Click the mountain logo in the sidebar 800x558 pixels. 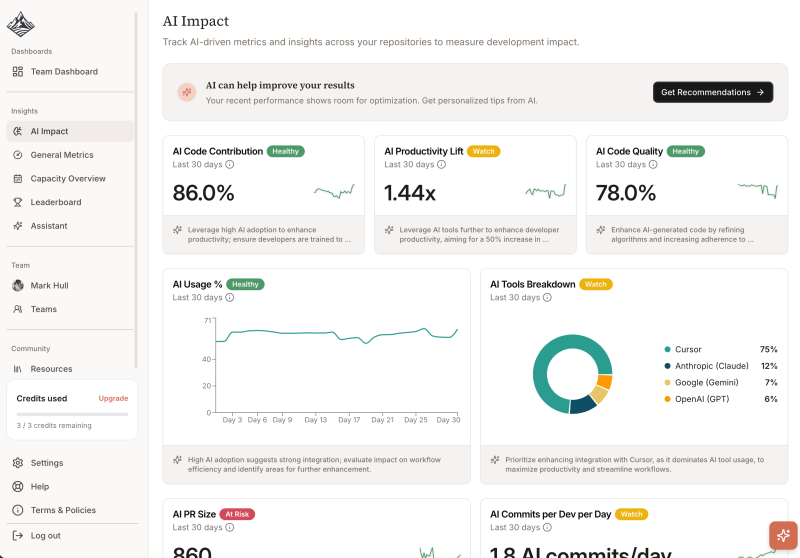tap(20, 24)
